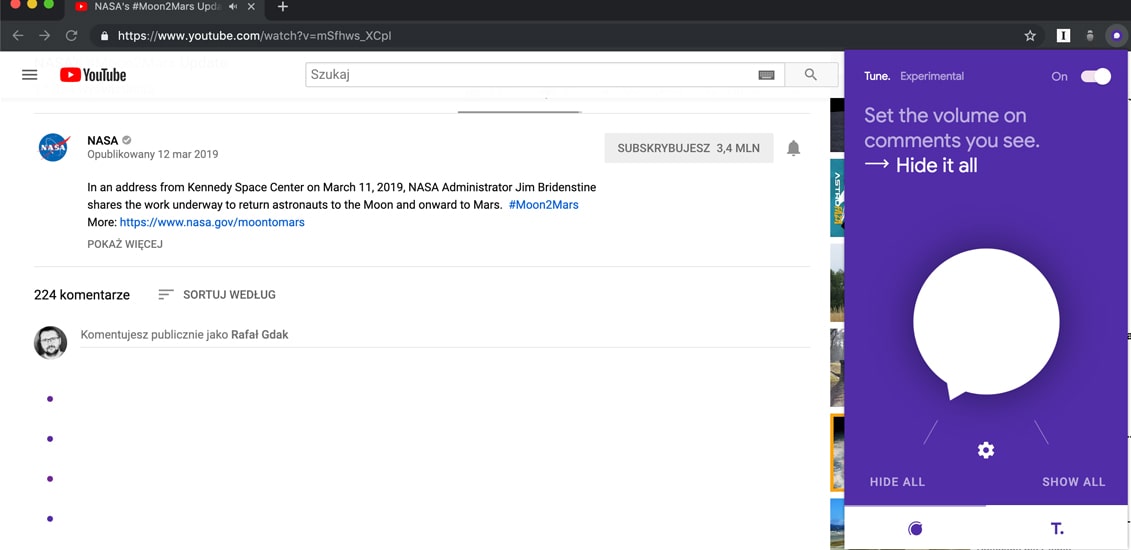
Task: Open SORTUJ WEDŁUG sort dropdown
Action: (217, 294)
